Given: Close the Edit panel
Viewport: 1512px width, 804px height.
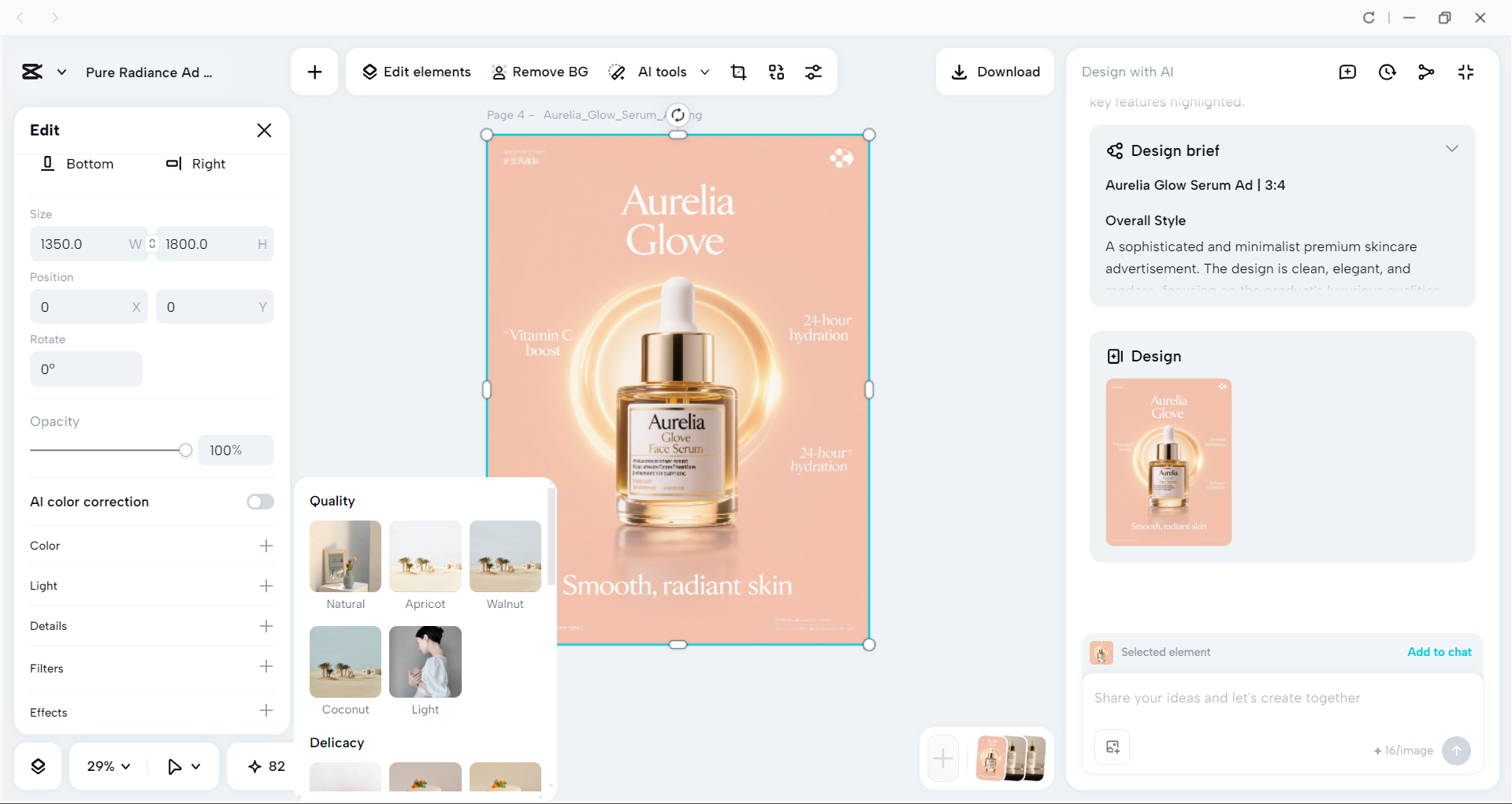Looking at the screenshot, I should click(264, 131).
